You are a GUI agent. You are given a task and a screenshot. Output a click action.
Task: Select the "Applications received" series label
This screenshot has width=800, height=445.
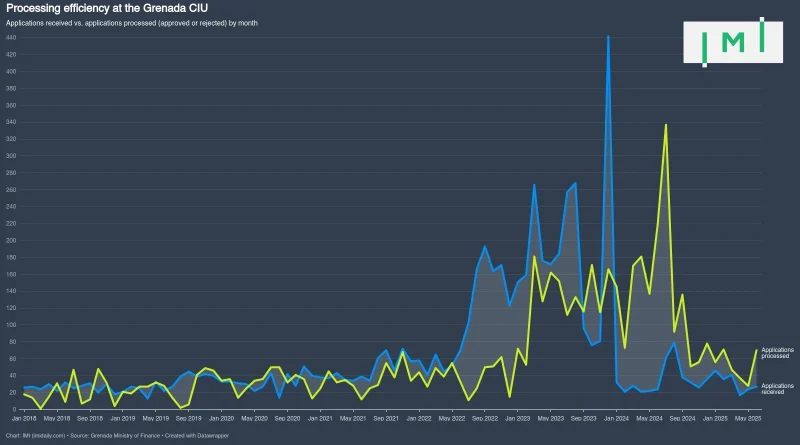777,388
